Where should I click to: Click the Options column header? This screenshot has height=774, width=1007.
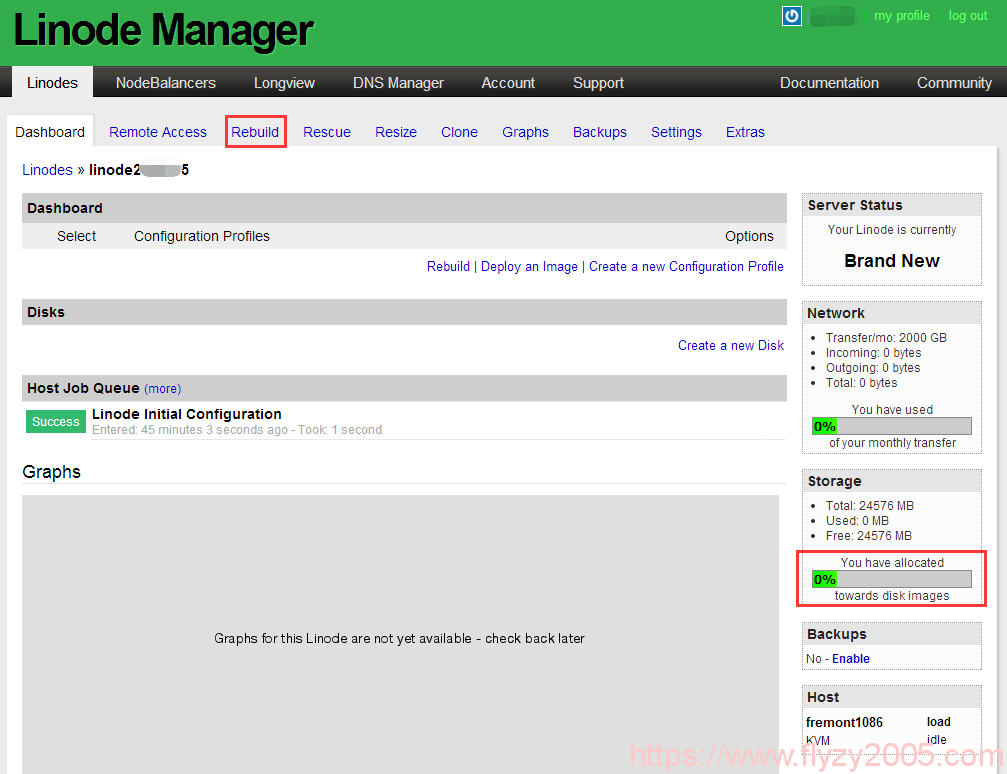(749, 236)
